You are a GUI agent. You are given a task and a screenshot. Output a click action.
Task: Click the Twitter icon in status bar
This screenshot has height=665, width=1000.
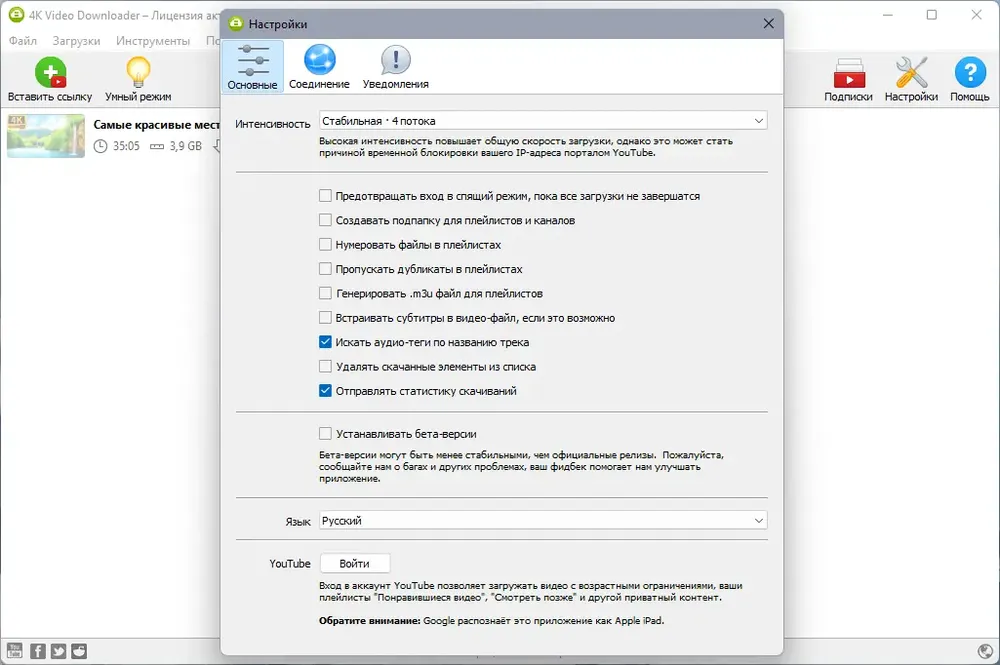click(x=59, y=651)
